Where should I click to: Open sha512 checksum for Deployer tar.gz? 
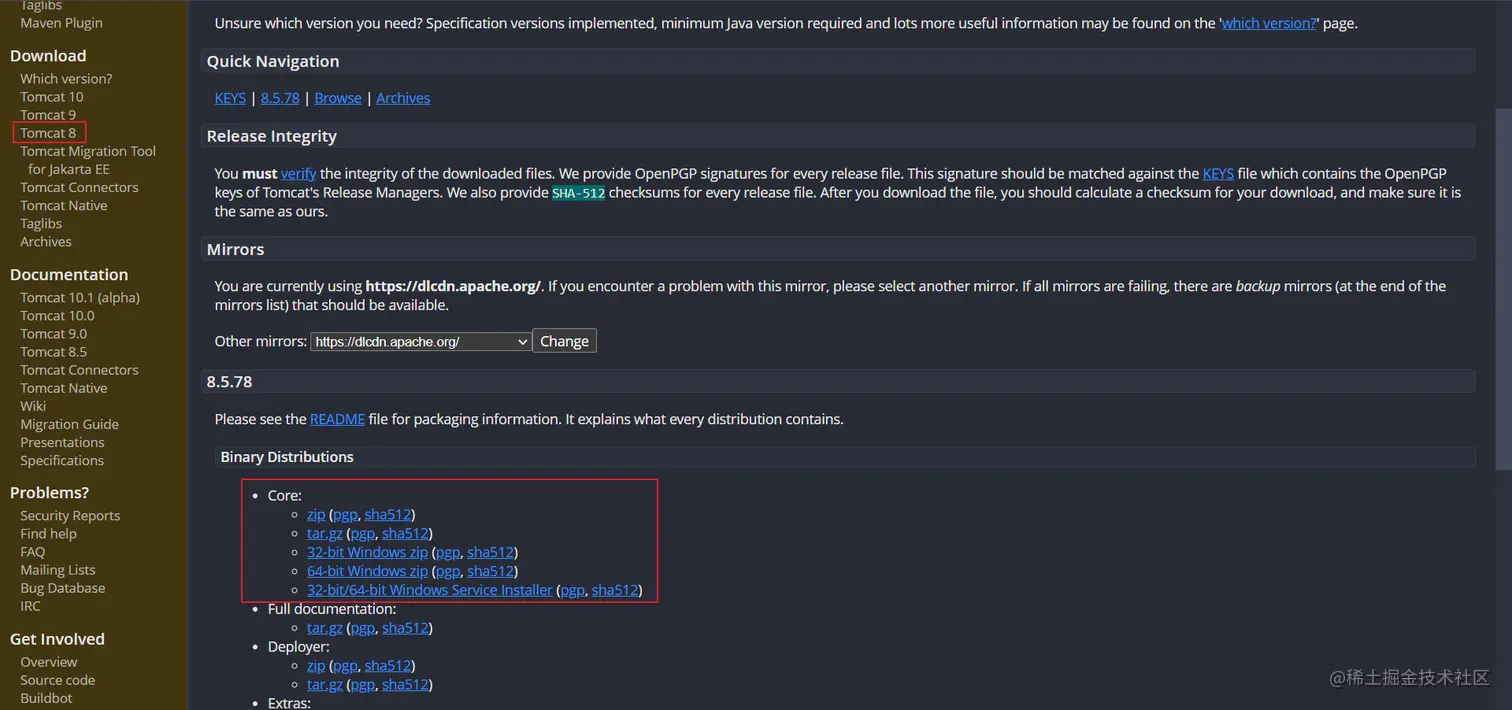tap(405, 685)
